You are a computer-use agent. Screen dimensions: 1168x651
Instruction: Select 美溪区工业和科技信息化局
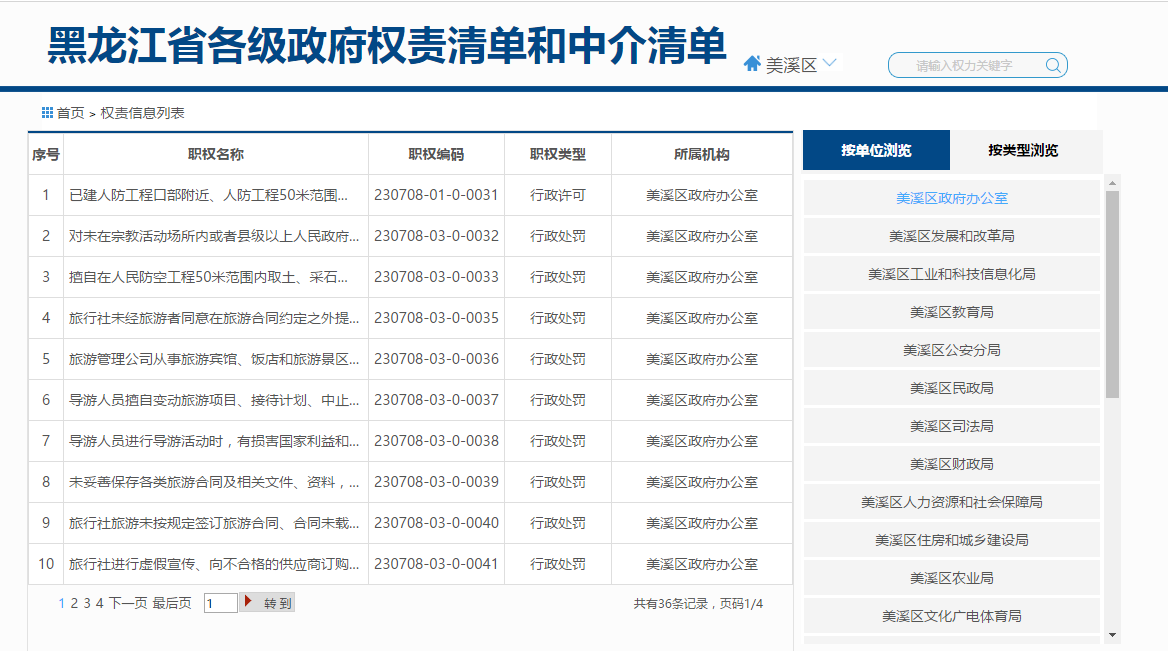[x=951, y=274]
